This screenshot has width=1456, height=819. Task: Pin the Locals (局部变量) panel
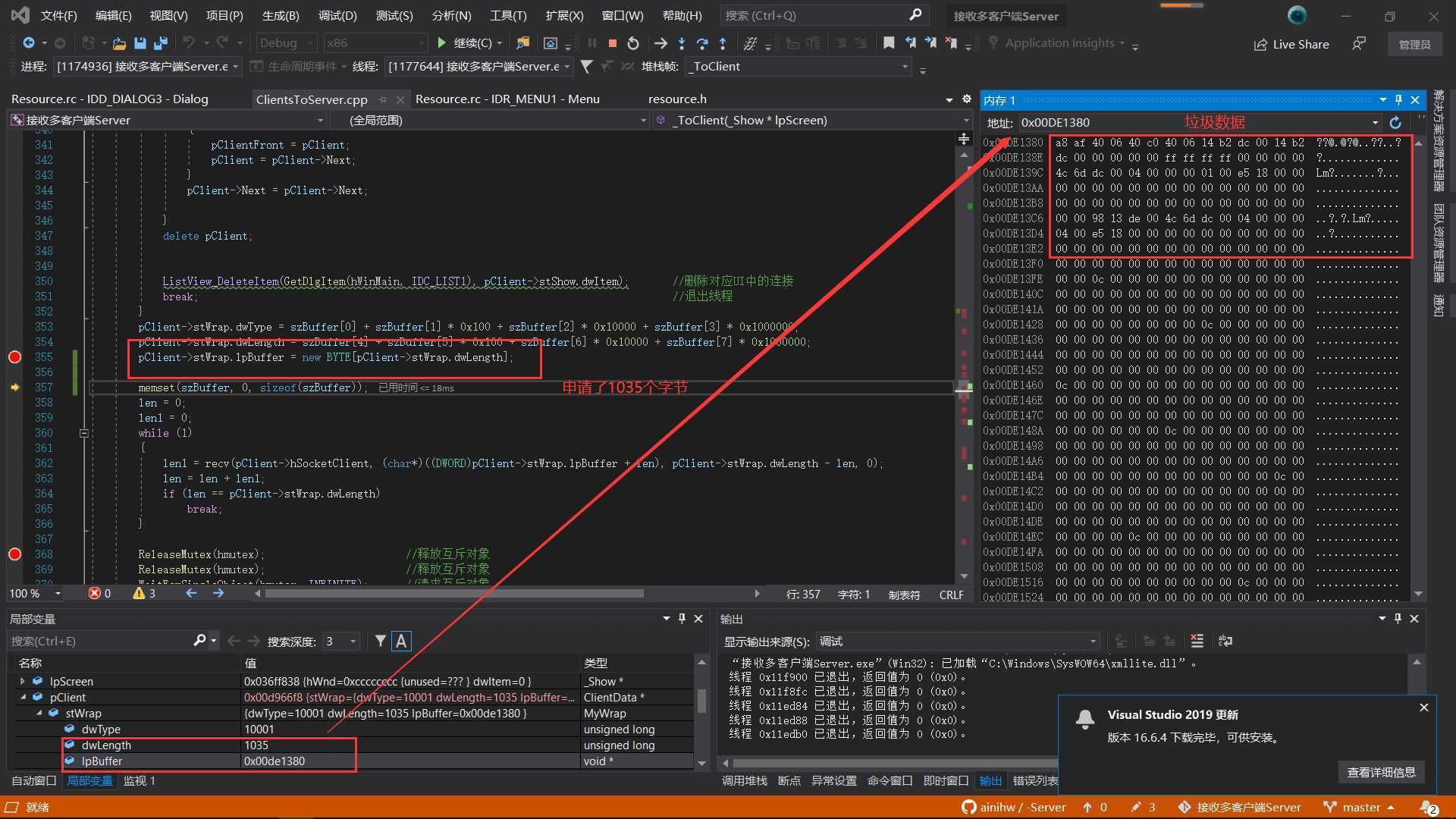click(682, 619)
